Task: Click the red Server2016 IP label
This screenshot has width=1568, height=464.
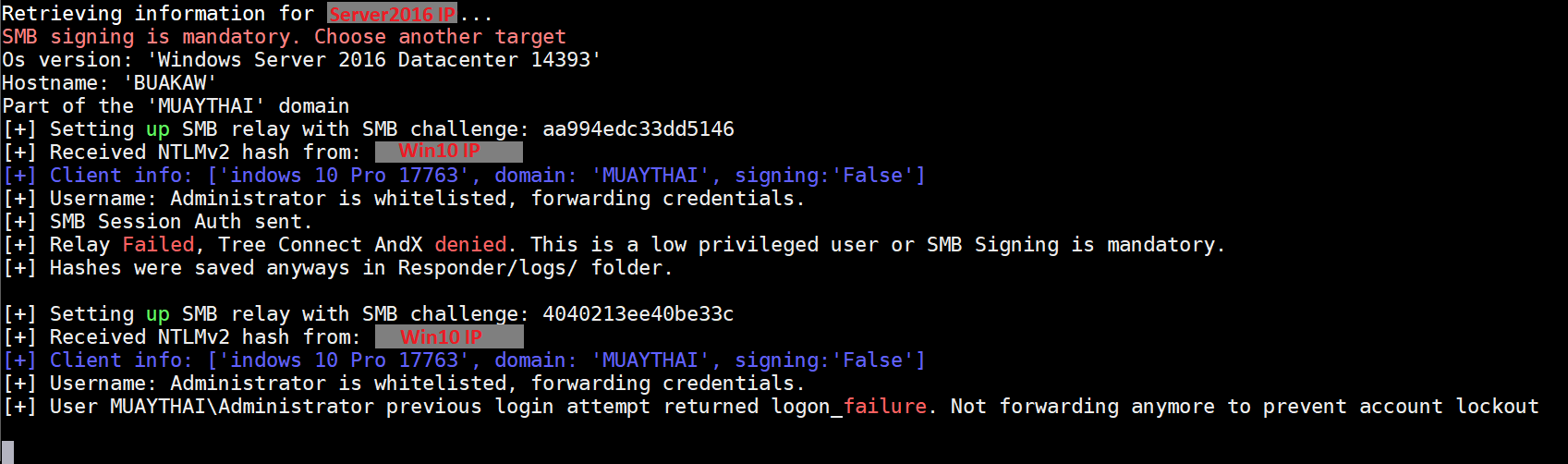Action: pyautogui.click(x=393, y=14)
